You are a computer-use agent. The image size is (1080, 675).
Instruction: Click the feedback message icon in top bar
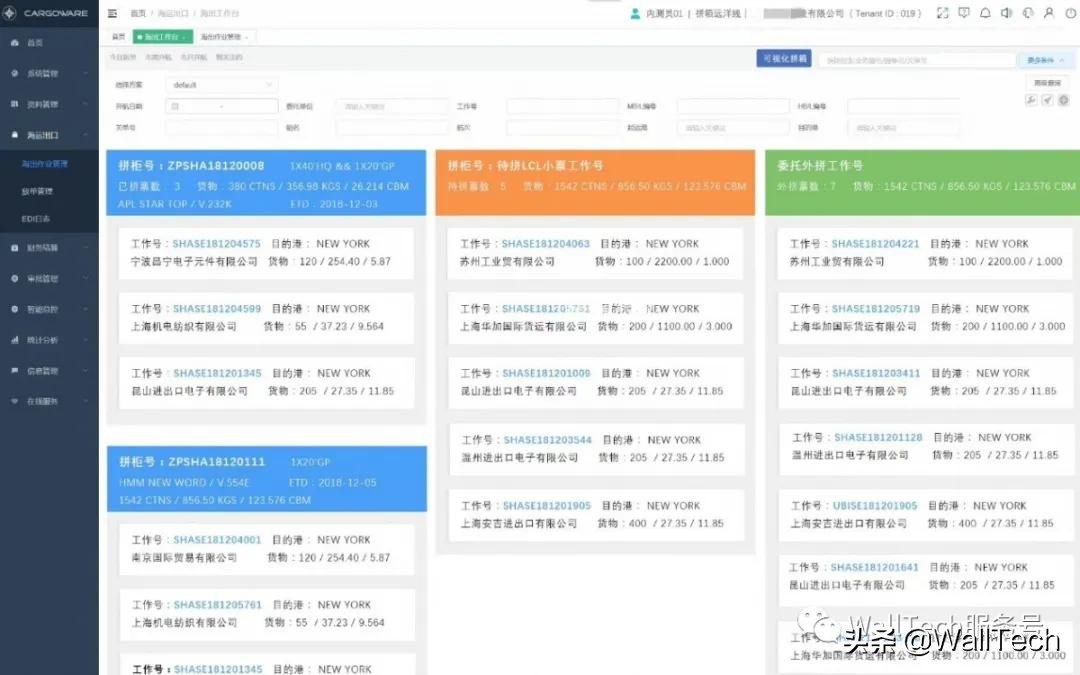[964, 12]
